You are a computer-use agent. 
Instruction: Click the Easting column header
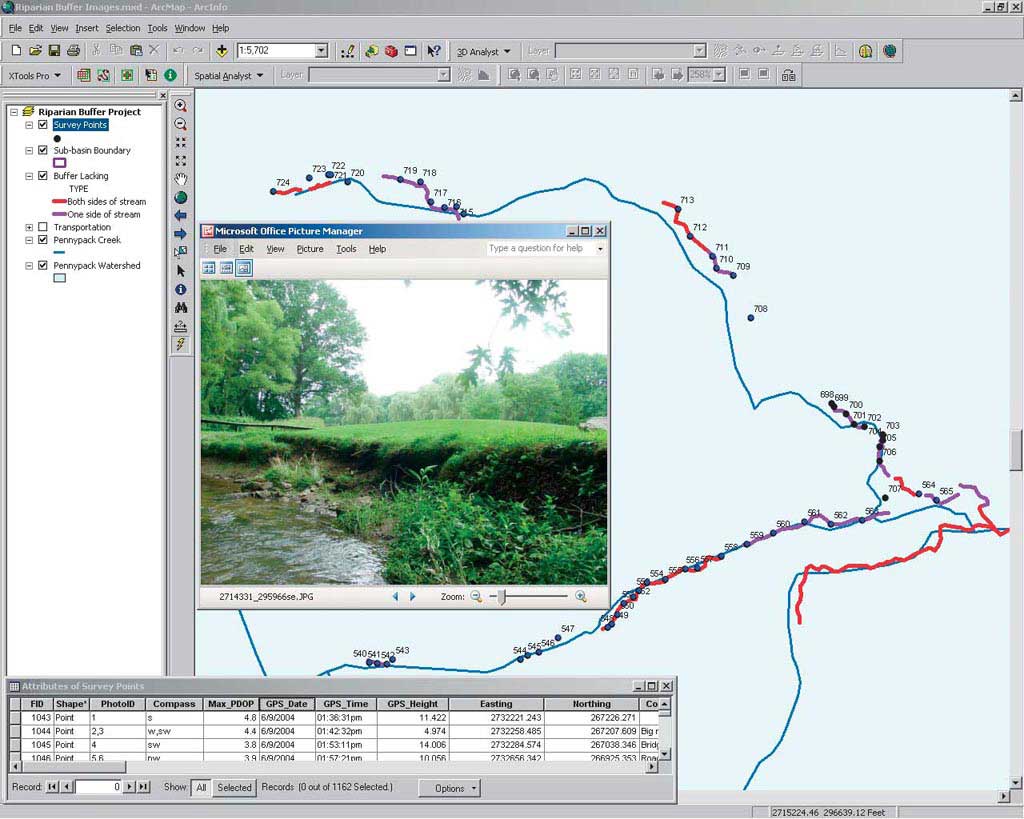[x=496, y=704]
